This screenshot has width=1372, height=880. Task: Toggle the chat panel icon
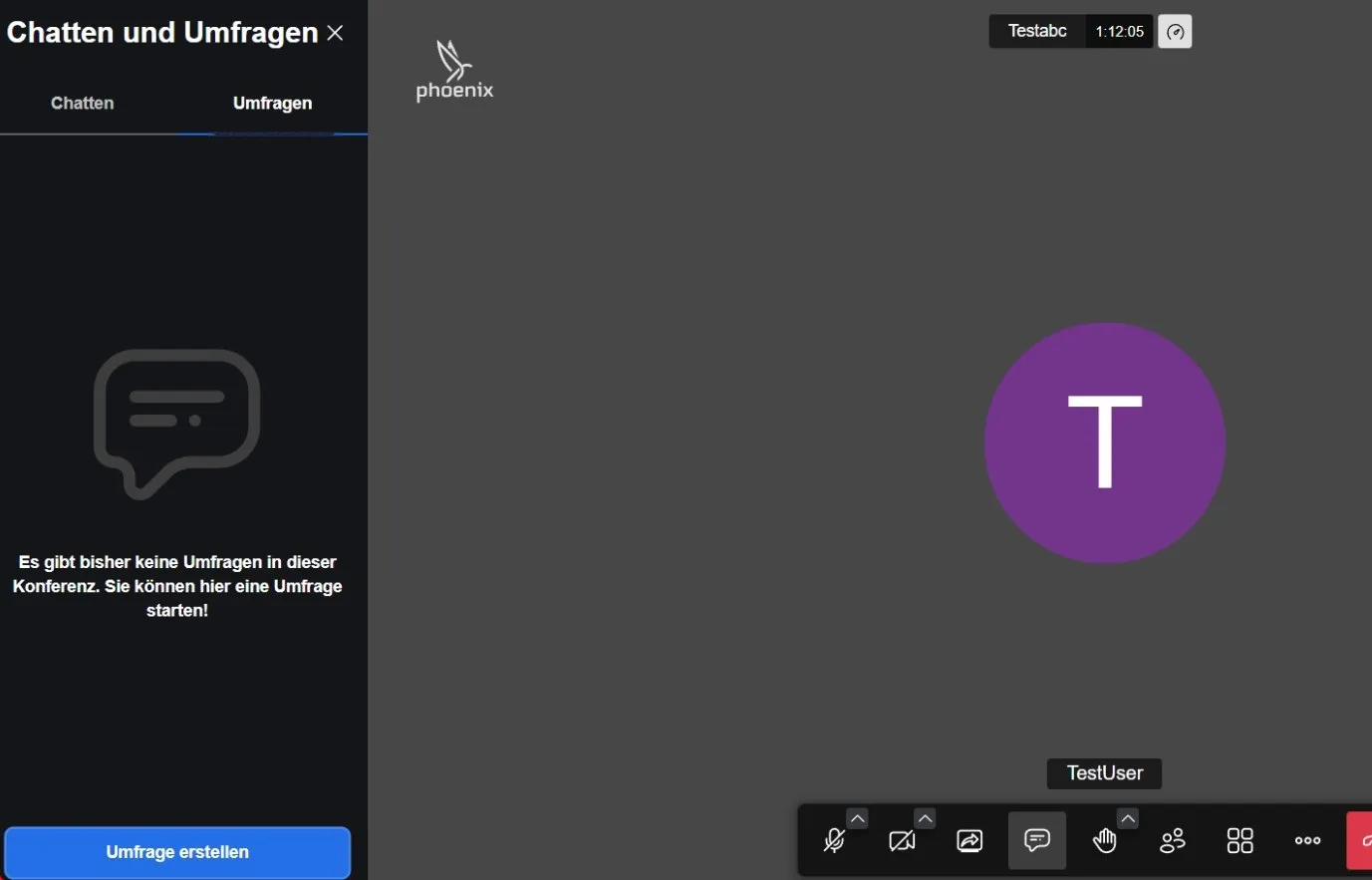[1037, 841]
